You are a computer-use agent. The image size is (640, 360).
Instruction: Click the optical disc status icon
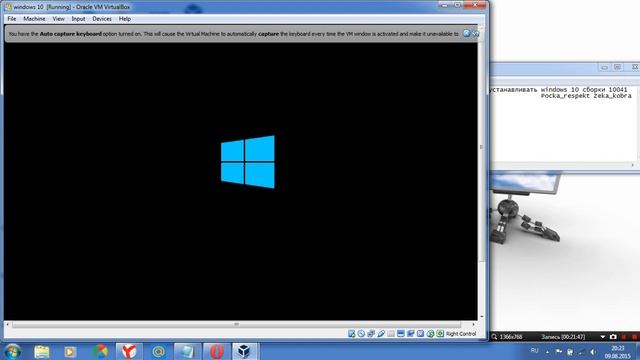[361, 333]
